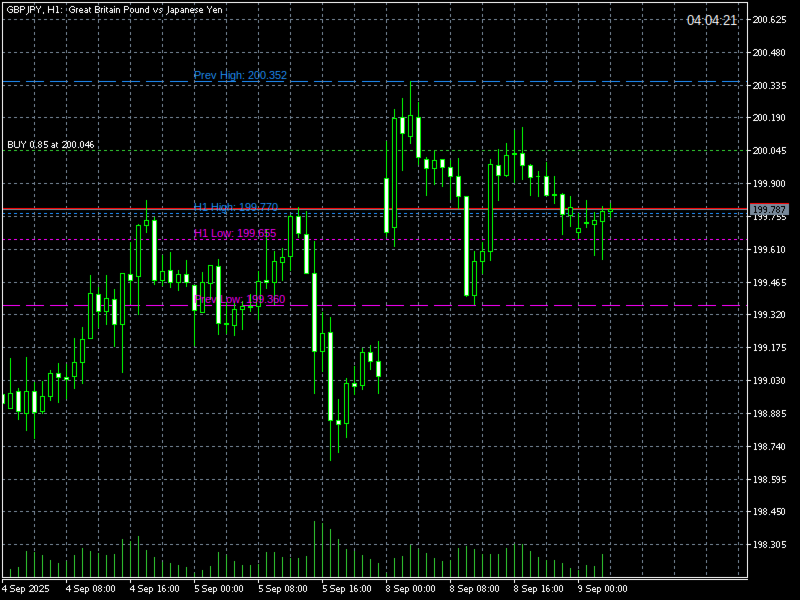Click the 199.320 price scale value
Screen dimensions: 800x600
769,315
